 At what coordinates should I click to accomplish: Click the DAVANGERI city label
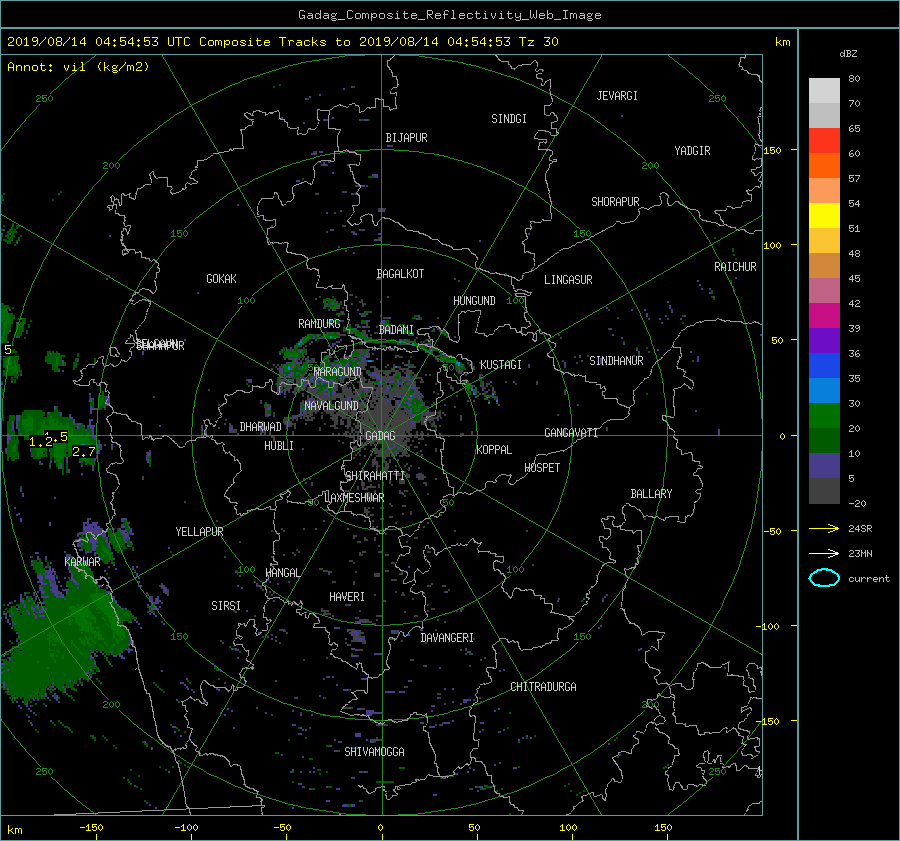(447, 638)
